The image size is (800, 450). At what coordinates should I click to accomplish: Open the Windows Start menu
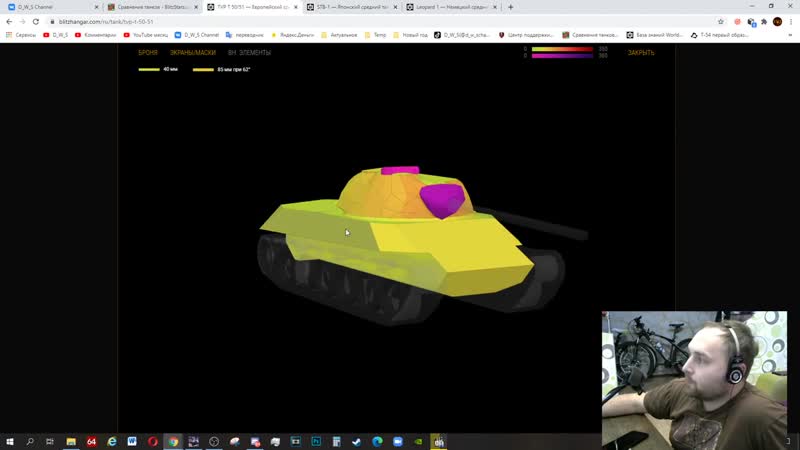click(x=10, y=441)
